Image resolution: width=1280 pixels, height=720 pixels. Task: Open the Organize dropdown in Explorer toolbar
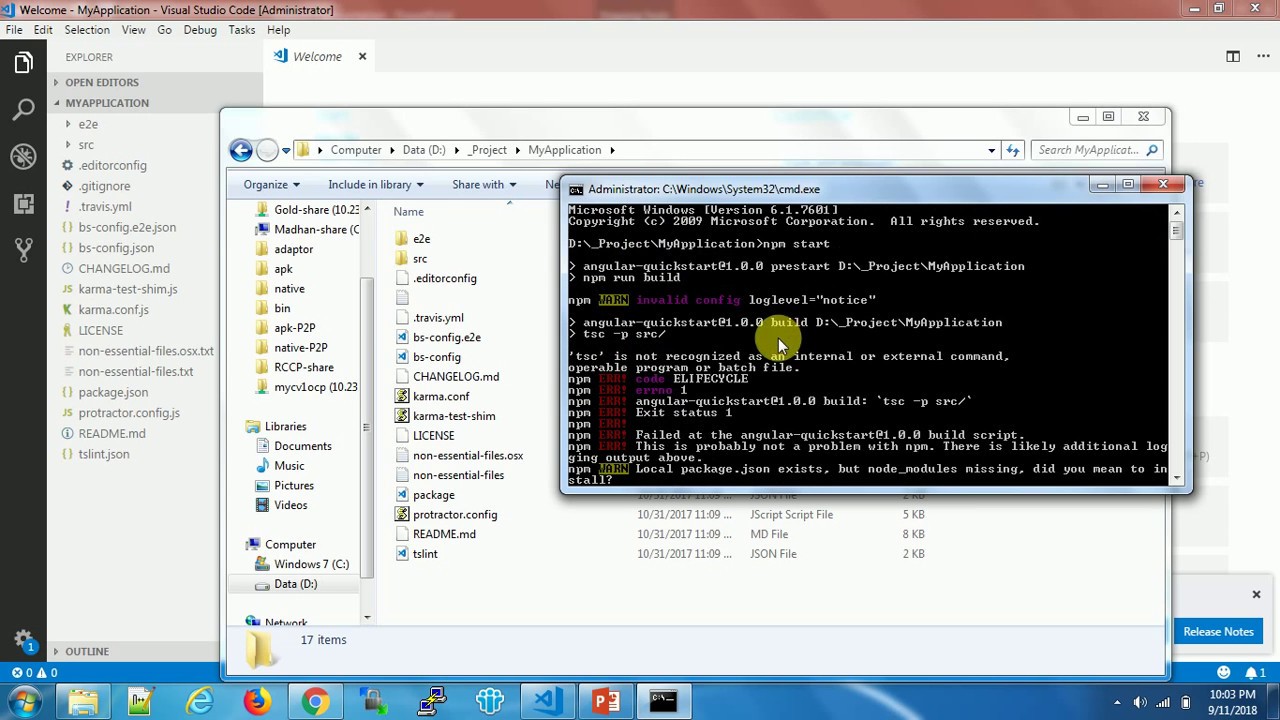click(x=271, y=184)
